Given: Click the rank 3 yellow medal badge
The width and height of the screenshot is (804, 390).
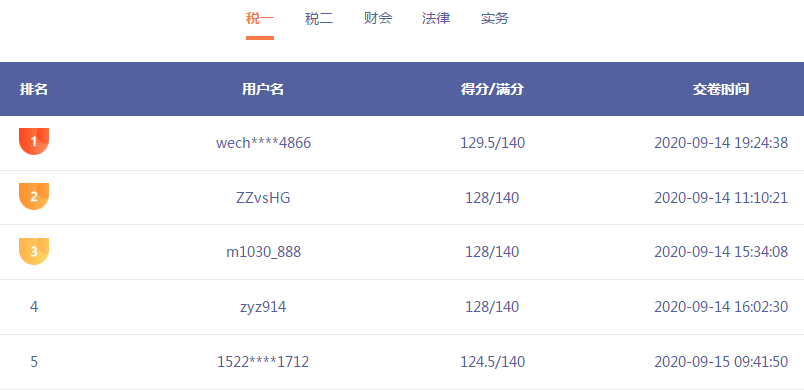Looking at the screenshot, I should (34, 251).
